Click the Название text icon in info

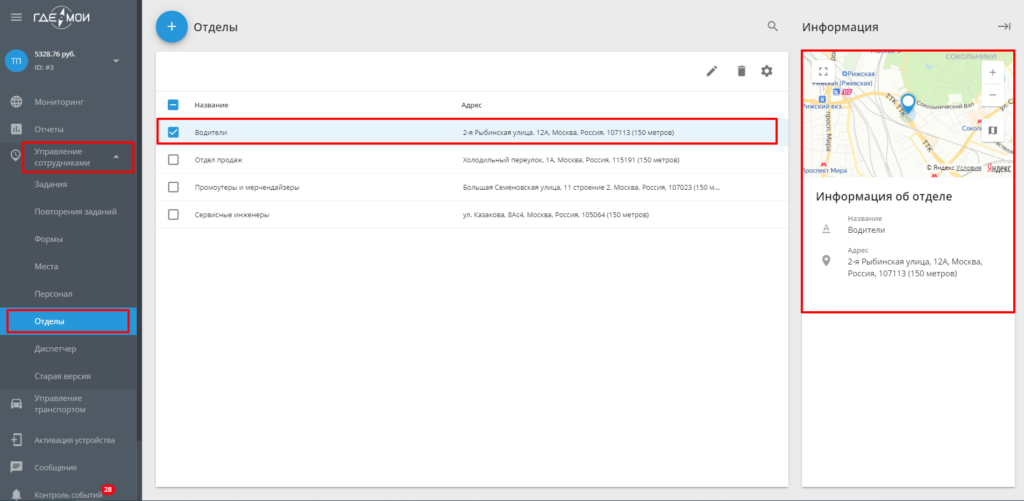pyautogui.click(x=825, y=228)
